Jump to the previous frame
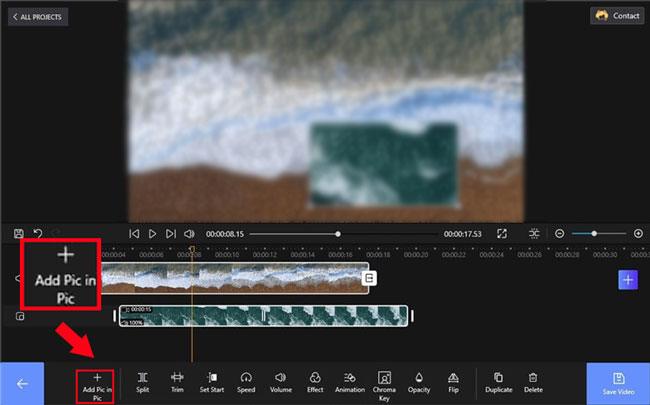Screen dimensions: 650x405 (134, 234)
